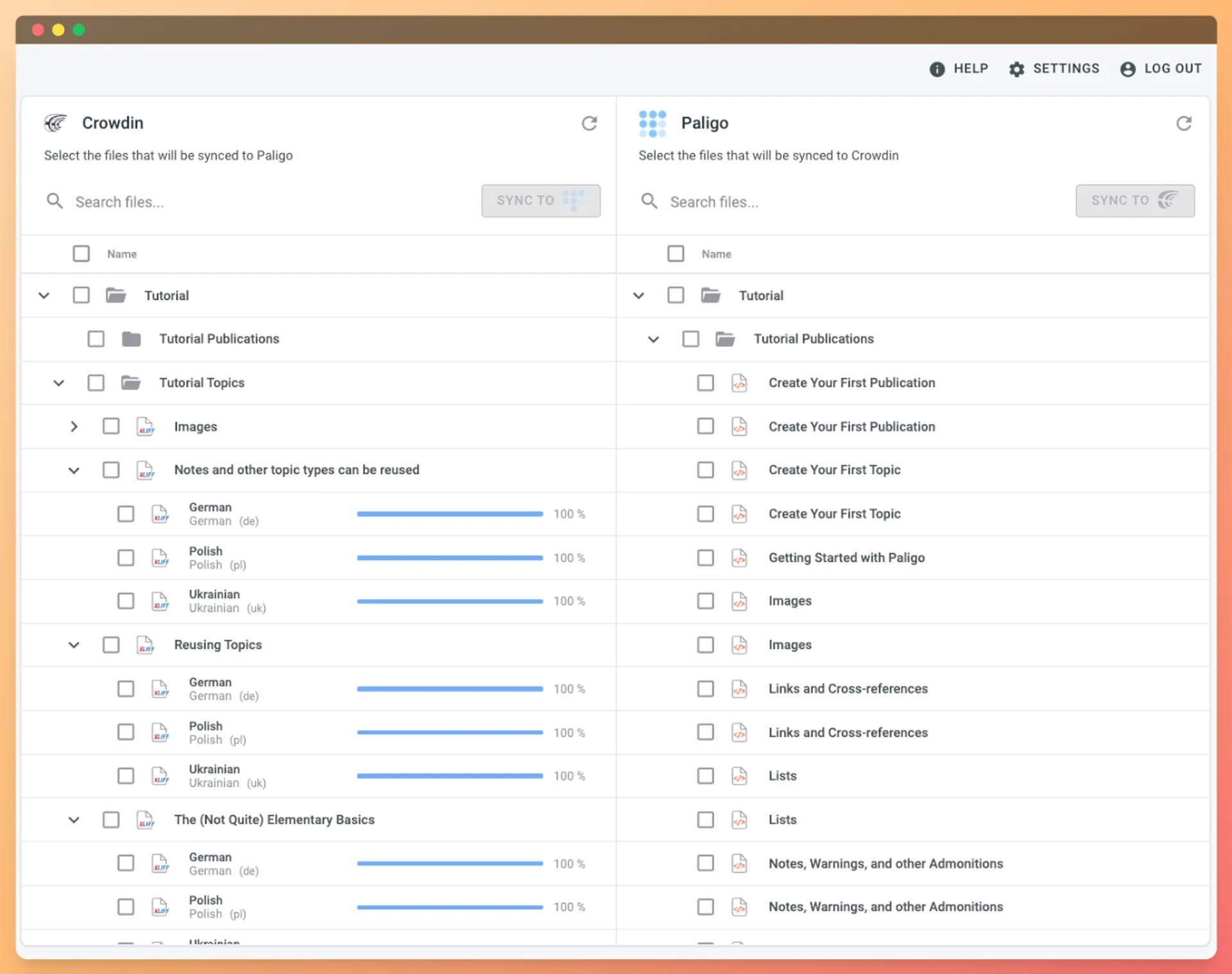
Task: Check Ukrainian under Notes and other topic types
Action: pos(126,601)
